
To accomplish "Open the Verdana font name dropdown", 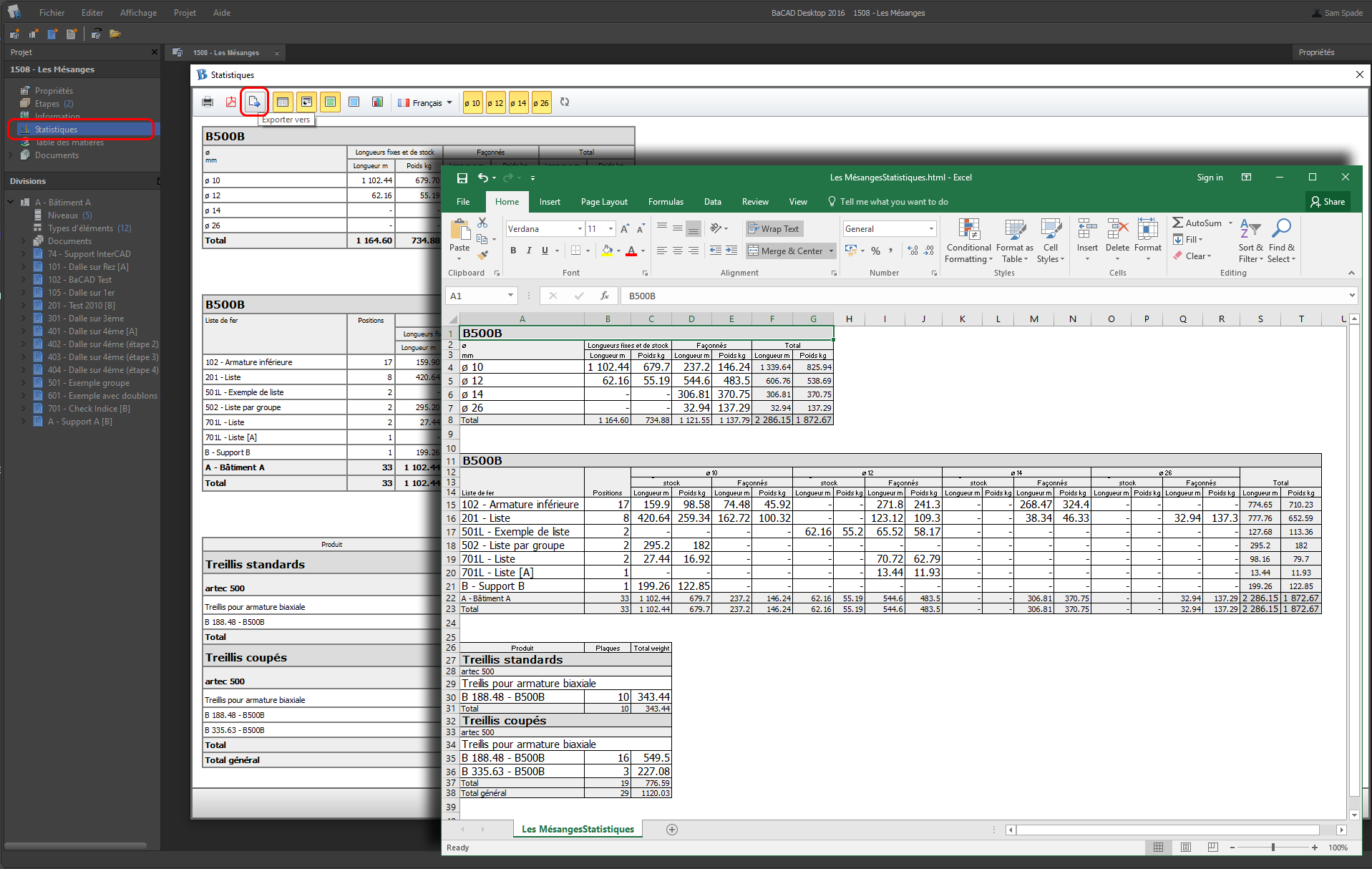I will point(580,229).
